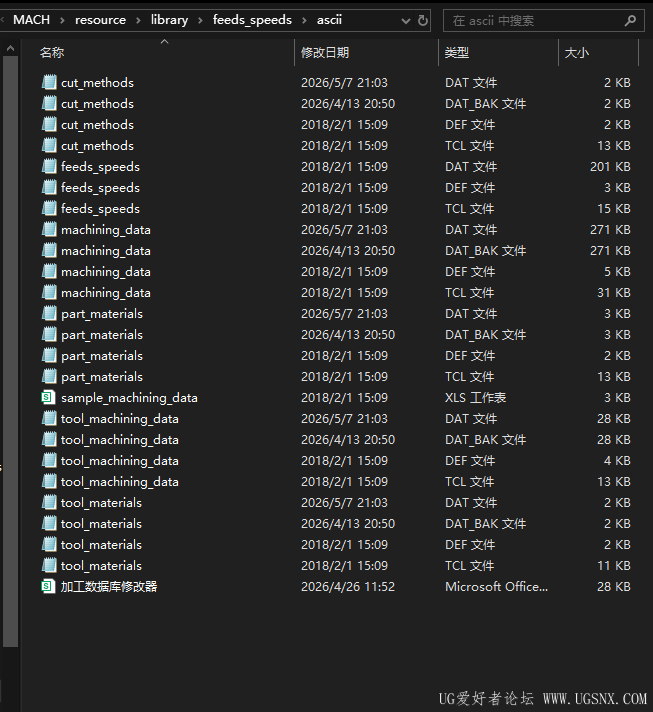This screenshot has height=712, width=653.
Task: Open the address bar history dropdown
Action: pyautogui.click(x=406, y=21)
